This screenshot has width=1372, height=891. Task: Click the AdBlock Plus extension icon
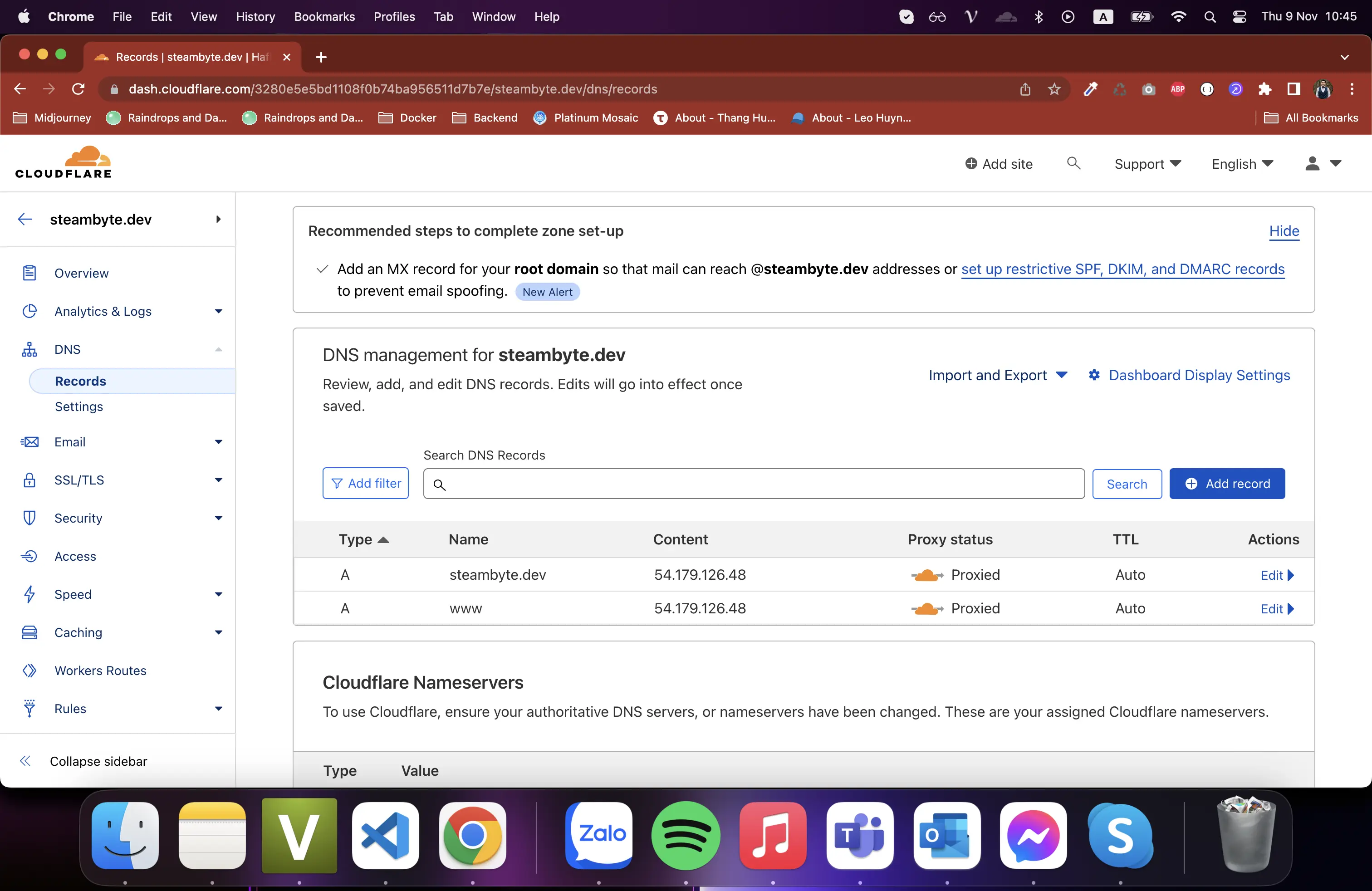[1178, 89]
